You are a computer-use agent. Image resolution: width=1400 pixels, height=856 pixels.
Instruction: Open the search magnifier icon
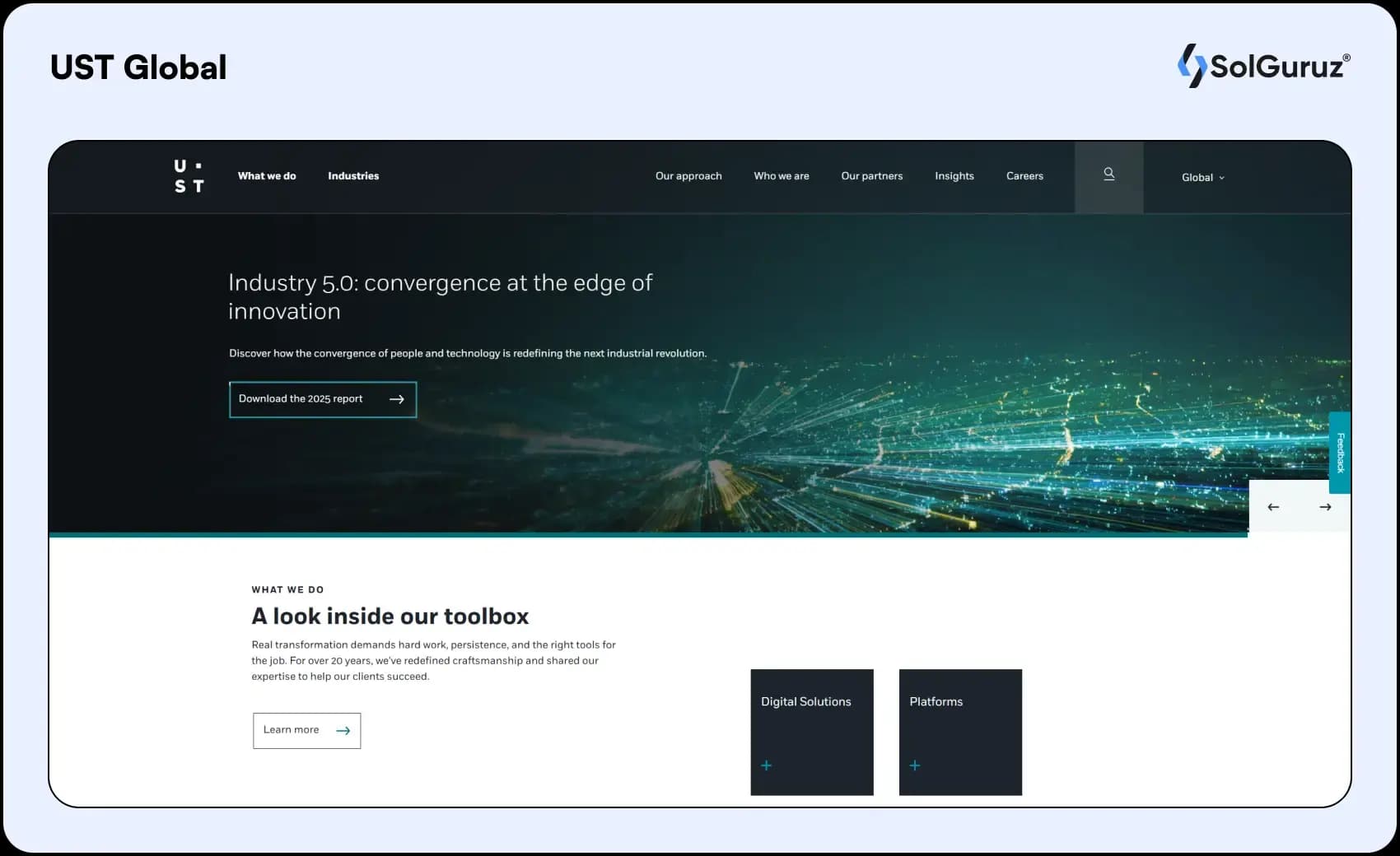click(1108, 174)
